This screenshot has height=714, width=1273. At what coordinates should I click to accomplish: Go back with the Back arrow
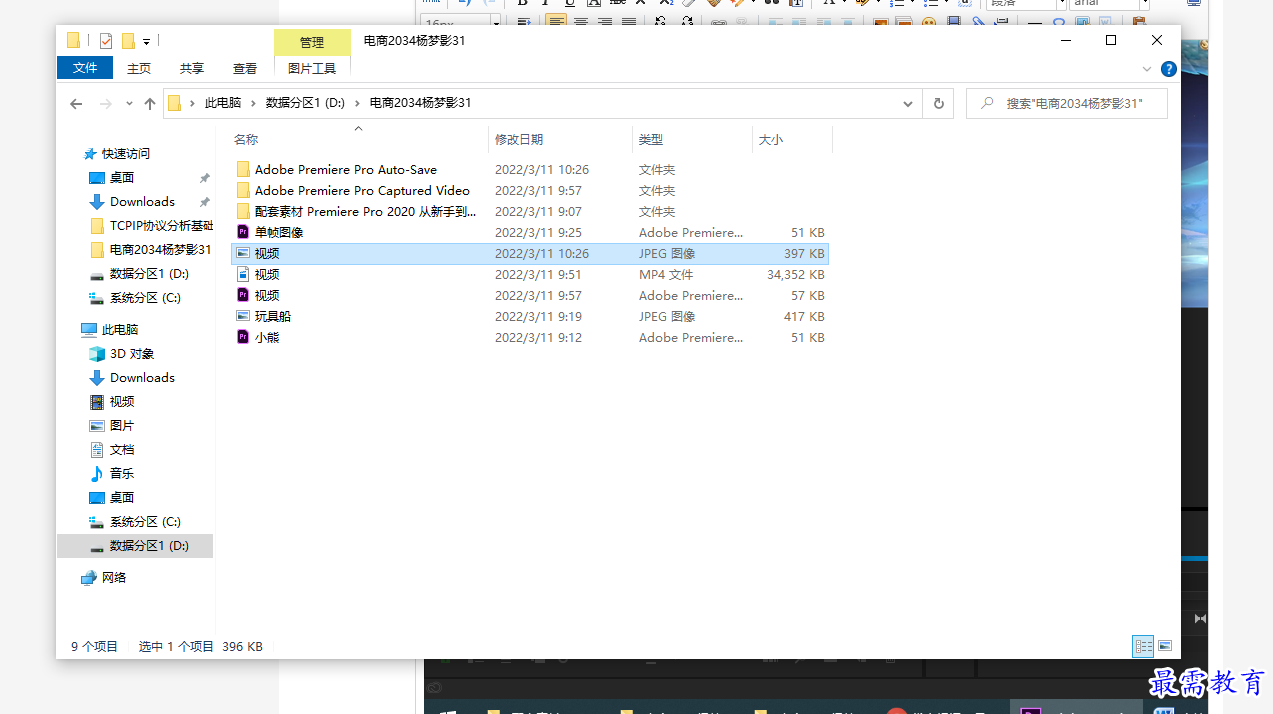tap(76, 103)
